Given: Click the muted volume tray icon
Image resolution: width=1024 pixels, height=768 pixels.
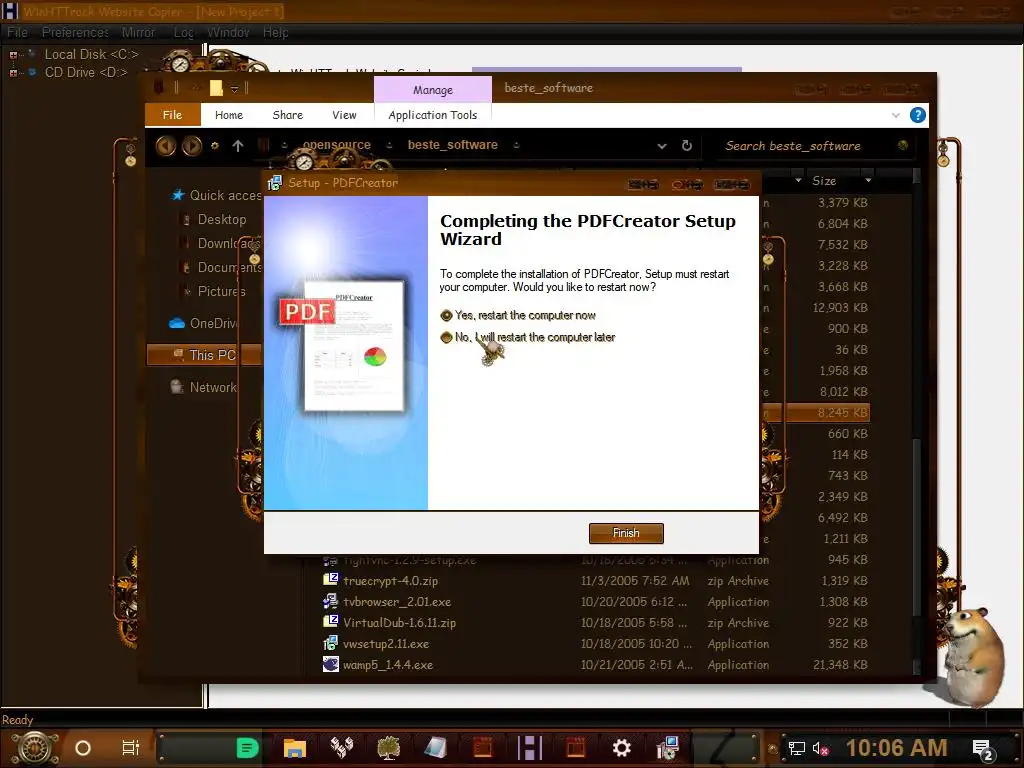Looking at the screenshot, I should point(820,748).
